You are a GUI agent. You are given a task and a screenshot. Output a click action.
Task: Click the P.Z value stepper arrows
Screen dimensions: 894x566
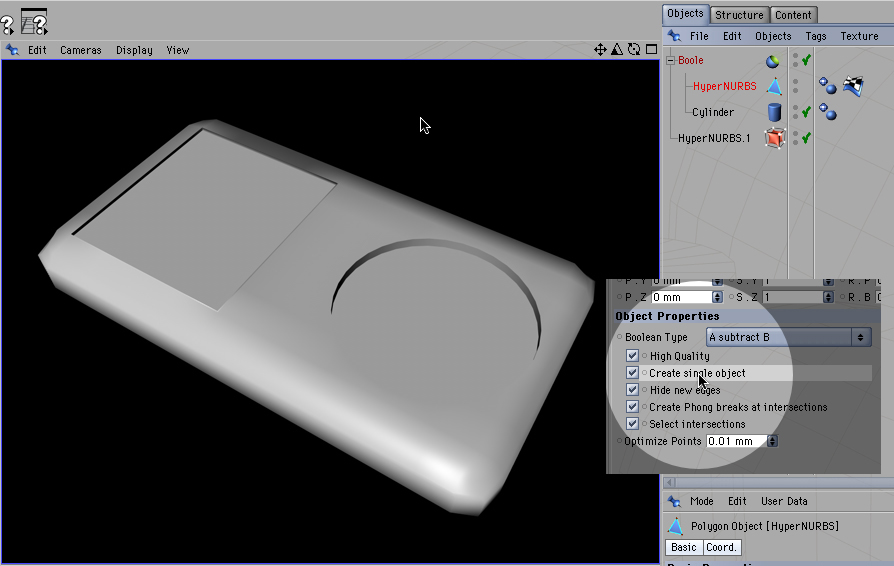717,297
